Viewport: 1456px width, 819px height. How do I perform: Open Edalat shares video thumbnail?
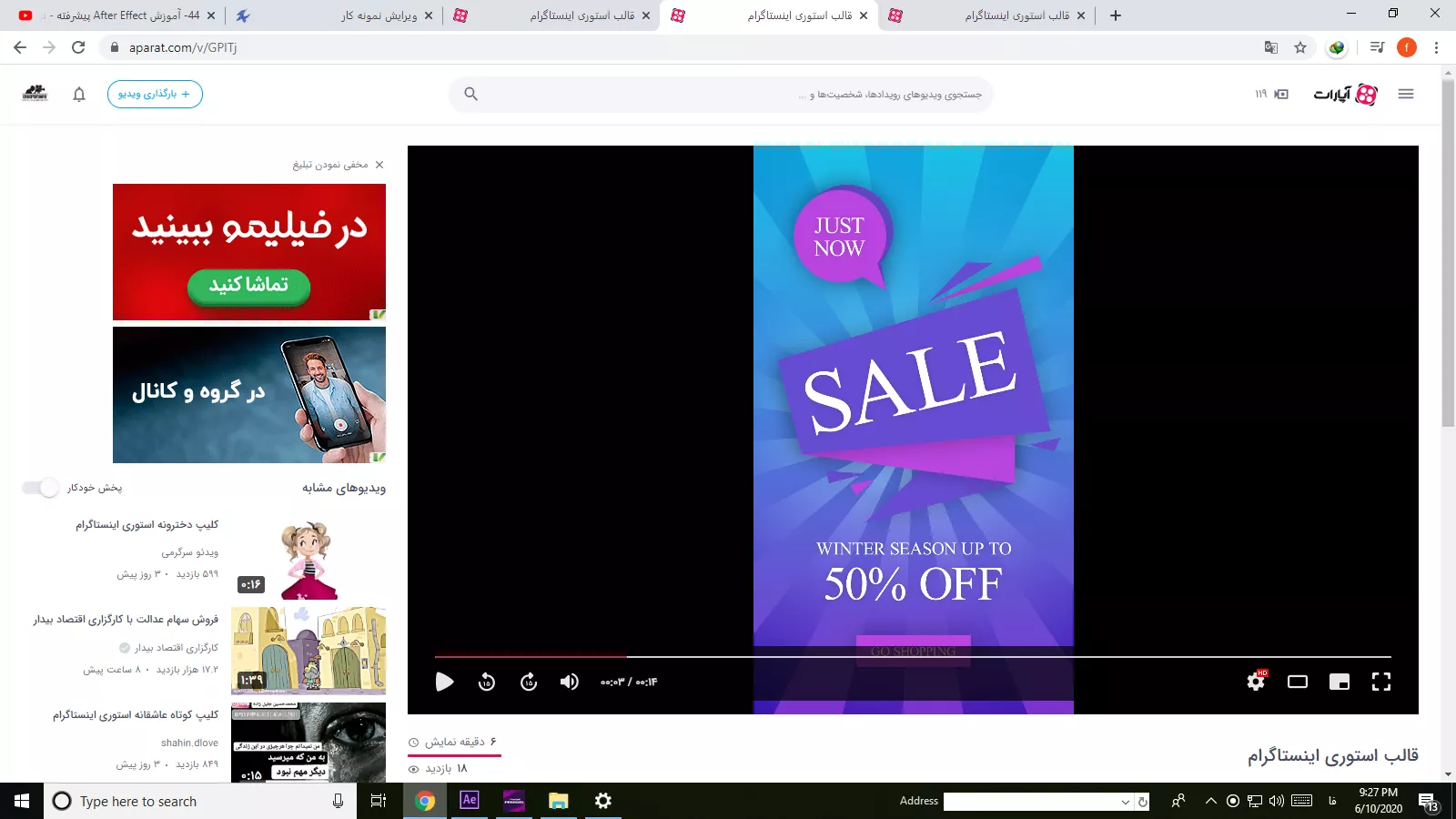coord(308,651)
